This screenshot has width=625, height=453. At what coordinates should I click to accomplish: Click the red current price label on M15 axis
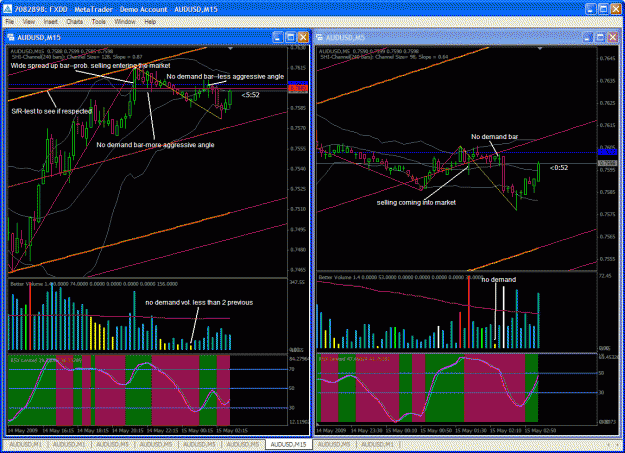pos(298,88)
